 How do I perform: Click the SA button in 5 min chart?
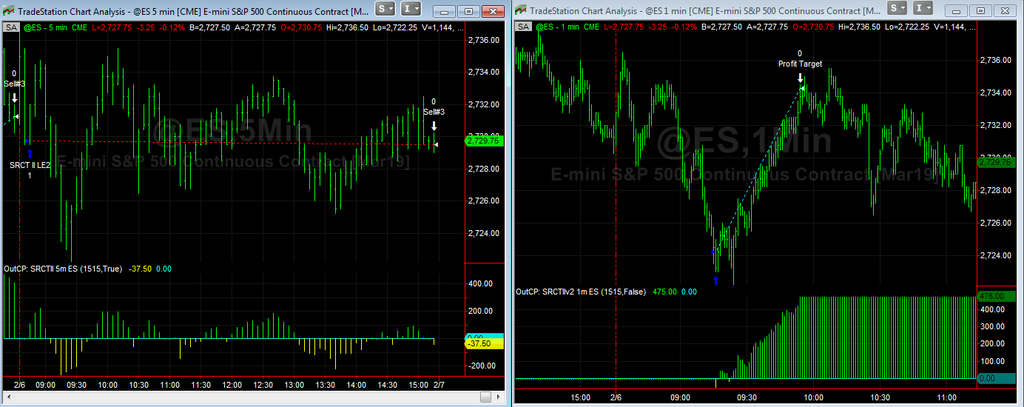(x=11, y=27)
